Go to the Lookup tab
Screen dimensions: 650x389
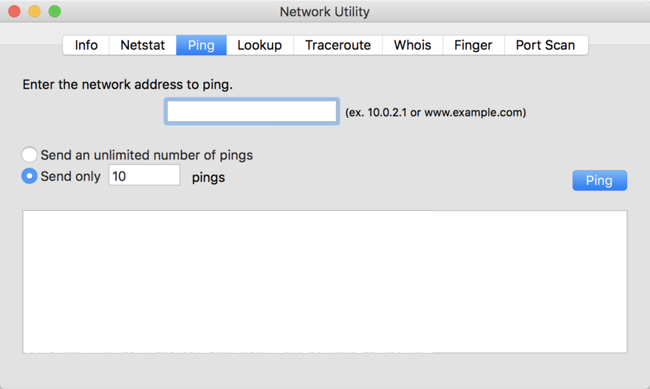coord(260,45)
